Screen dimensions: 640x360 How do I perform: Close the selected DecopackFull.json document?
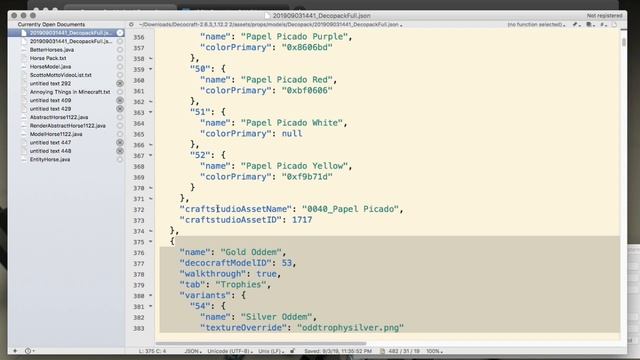120,33
